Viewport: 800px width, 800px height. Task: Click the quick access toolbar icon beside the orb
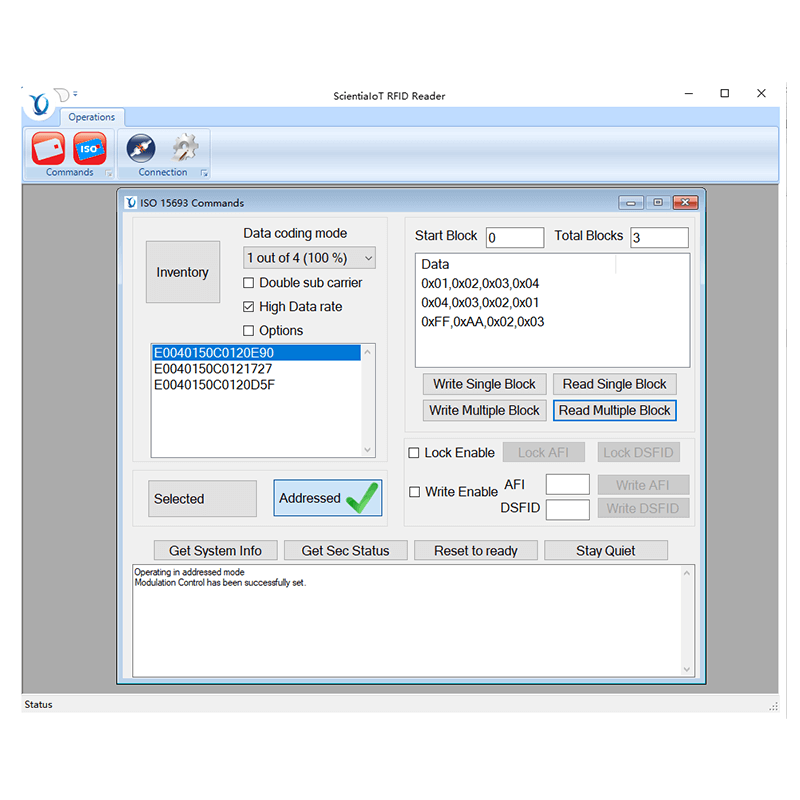coord(62,94)
